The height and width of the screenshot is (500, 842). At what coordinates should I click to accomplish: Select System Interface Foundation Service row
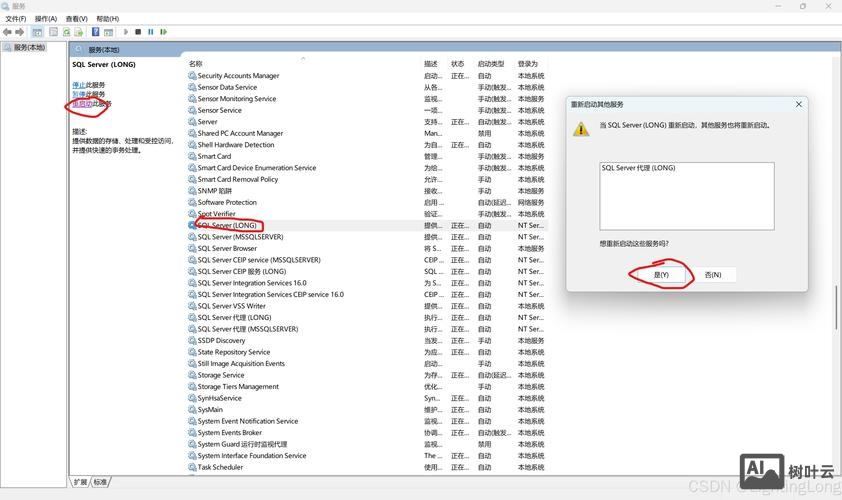click(x=367, y=456)
